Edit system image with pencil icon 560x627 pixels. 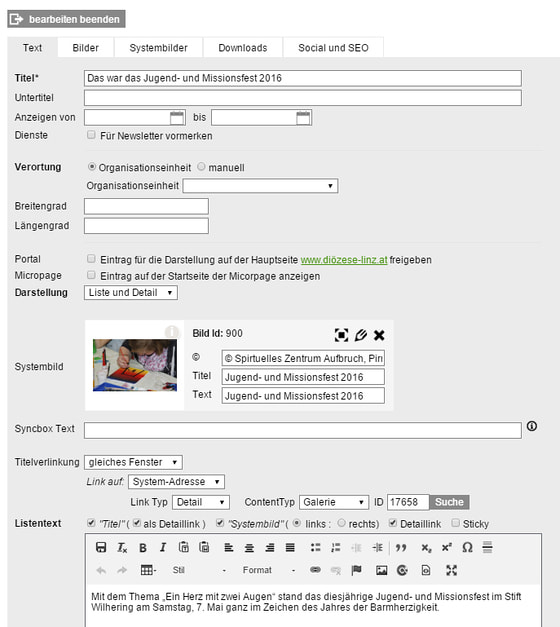pos(360,335)
